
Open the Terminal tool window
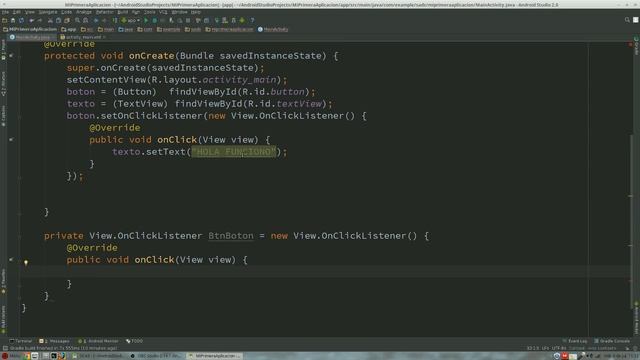20,341
